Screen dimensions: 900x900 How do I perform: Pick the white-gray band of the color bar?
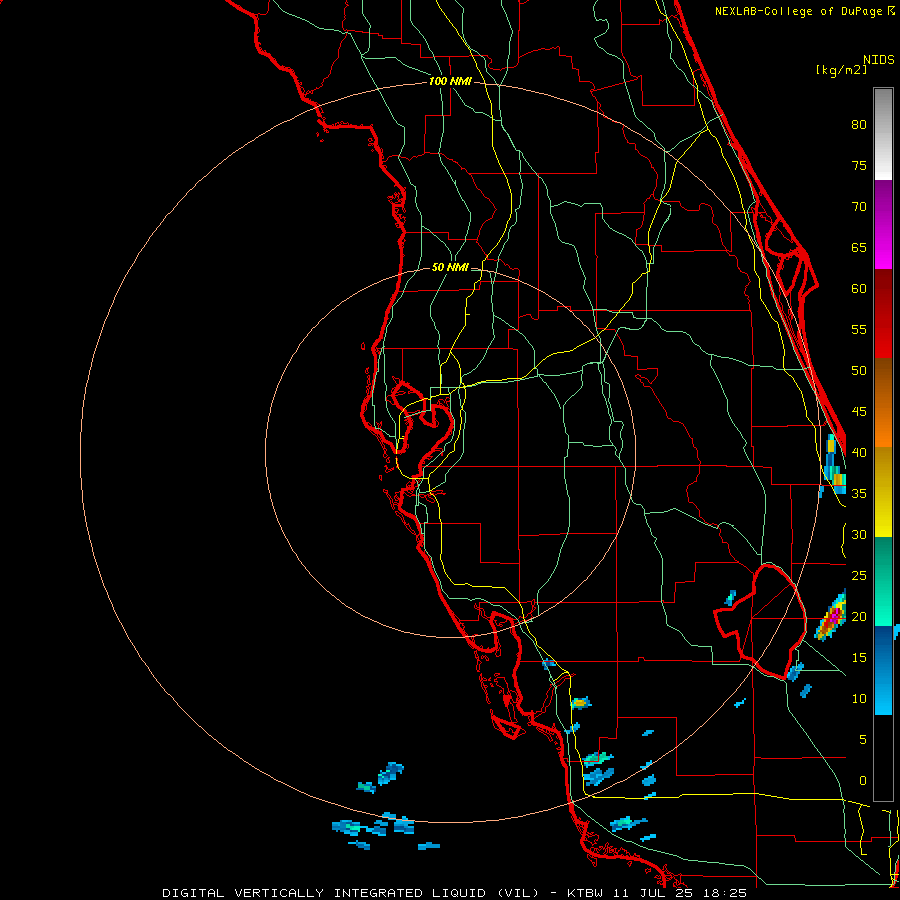pos(883,134)
